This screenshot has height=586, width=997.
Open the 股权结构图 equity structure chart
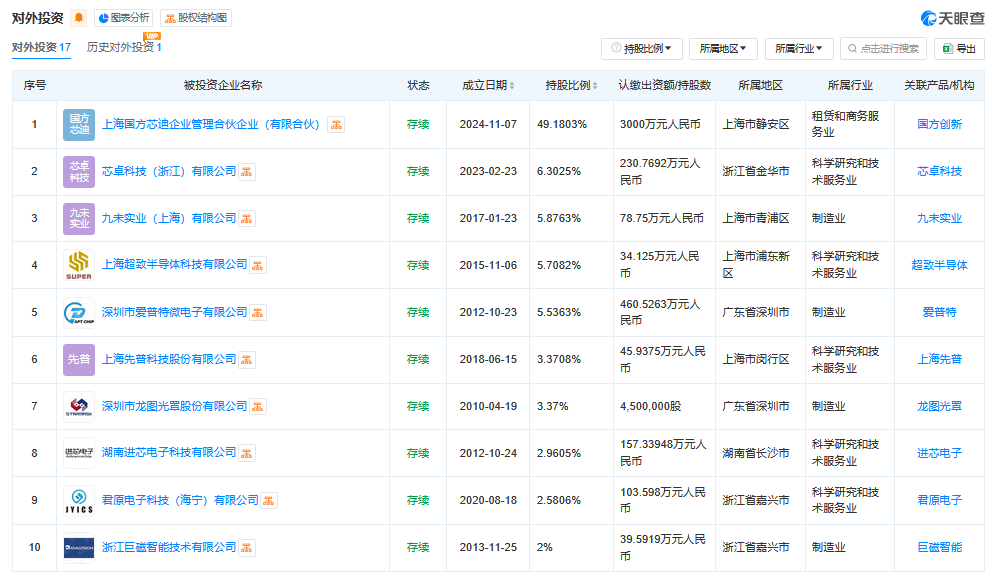(x=196, y=18)
